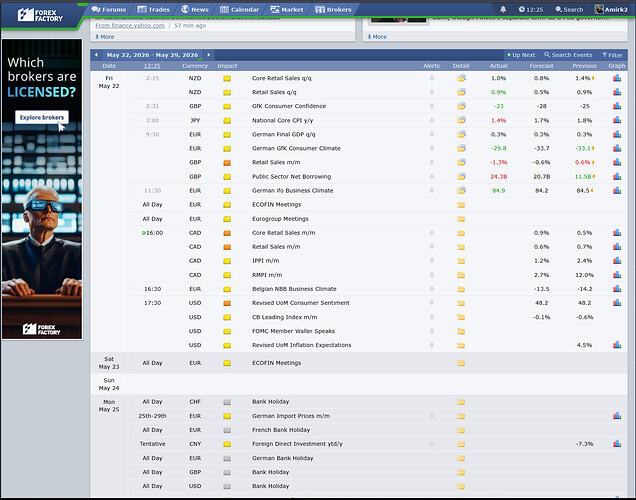Screen dimensions: 636x500
Task: Open detail folder for USD Bank Holiday
Action: [x=461, y=486]
